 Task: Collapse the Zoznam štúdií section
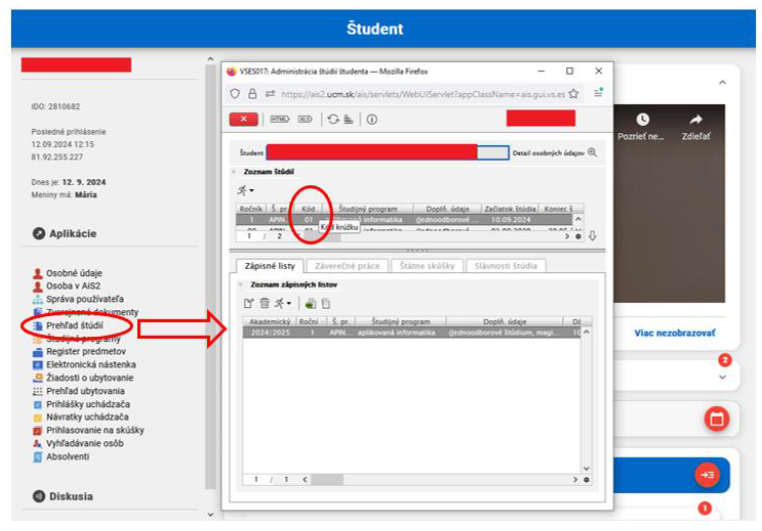233,172
